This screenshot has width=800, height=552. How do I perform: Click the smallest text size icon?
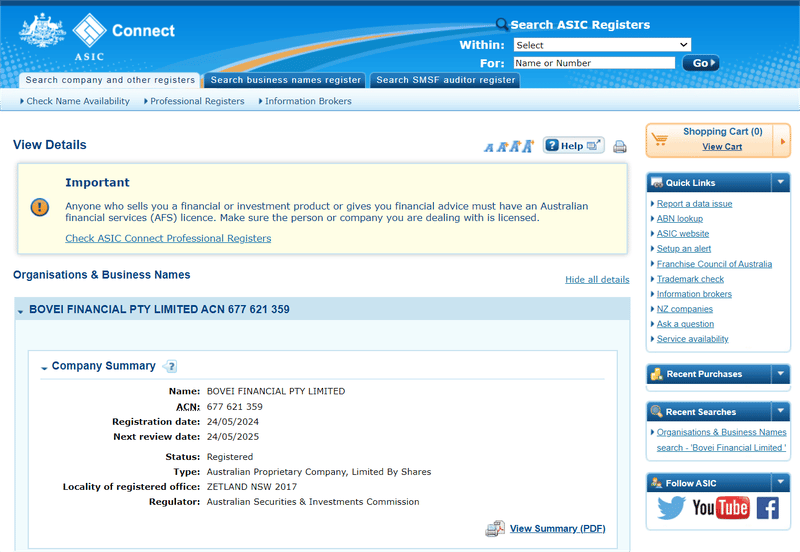[489, 147]
